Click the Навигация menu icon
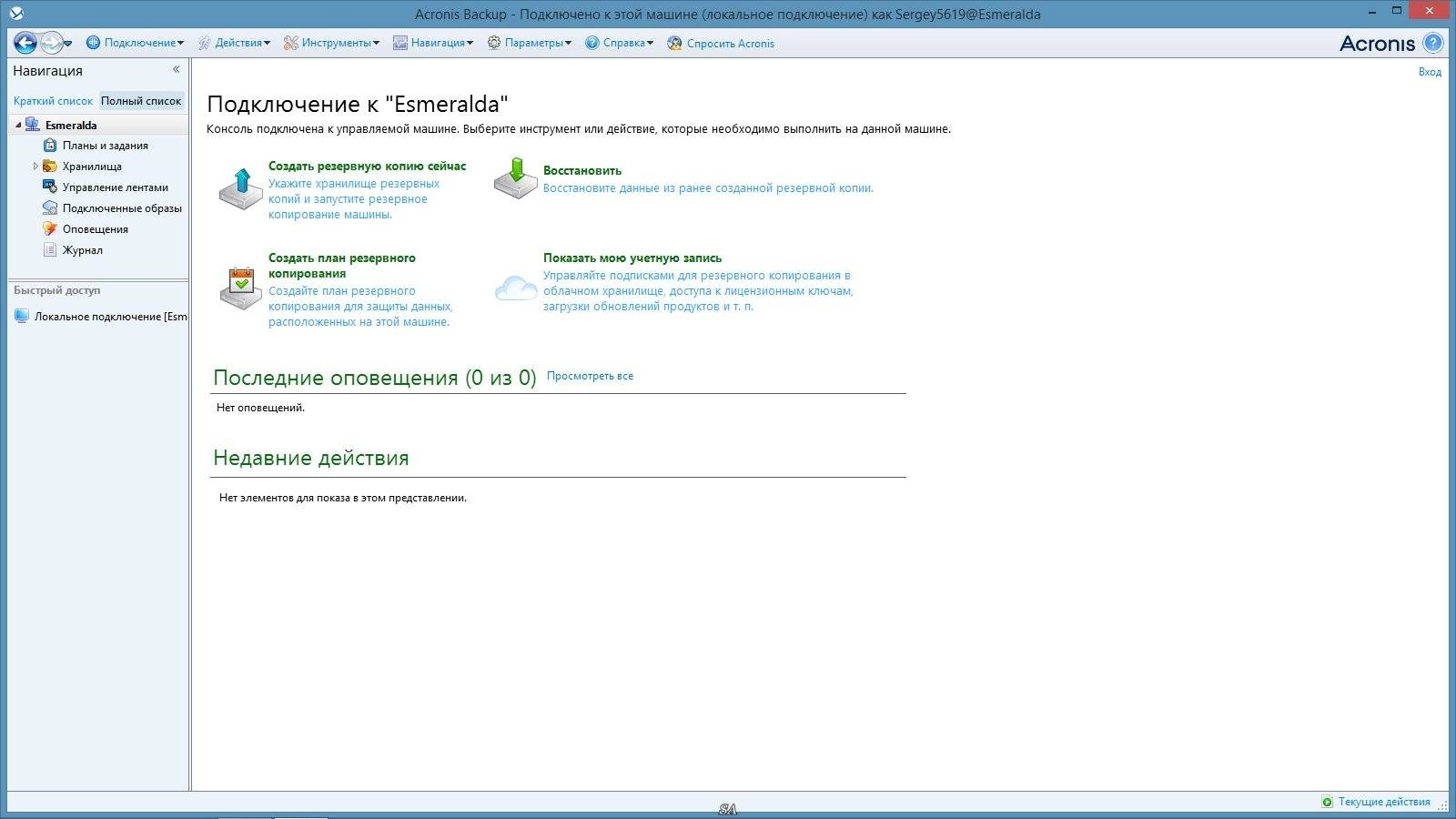The height and width of the screenshot is (819, 1456). click(x=399, y=43)
